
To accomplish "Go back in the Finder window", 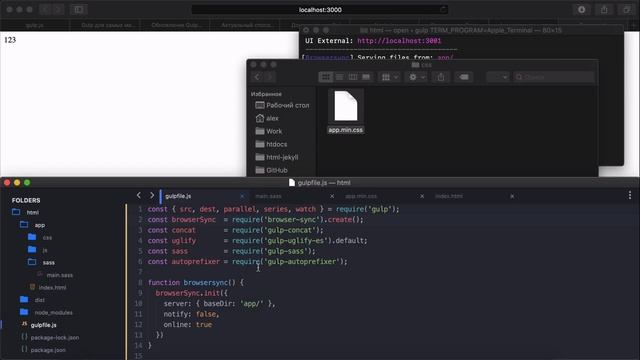I will [257, 77].
